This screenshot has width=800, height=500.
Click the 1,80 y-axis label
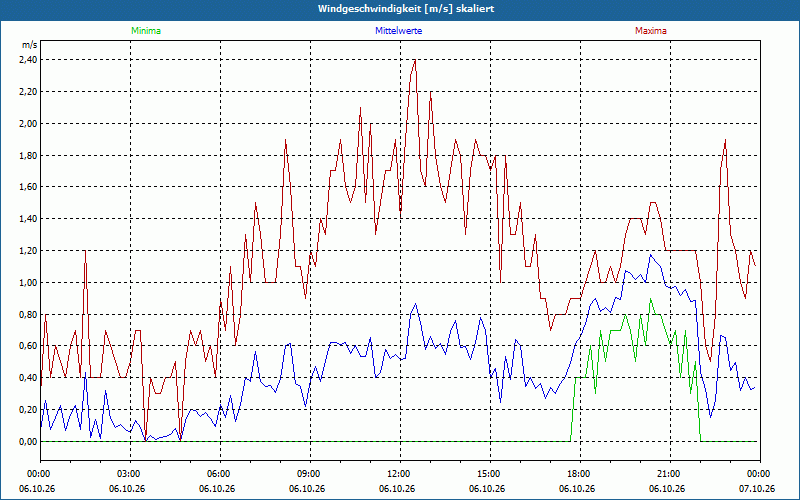(x=28, y=156)
